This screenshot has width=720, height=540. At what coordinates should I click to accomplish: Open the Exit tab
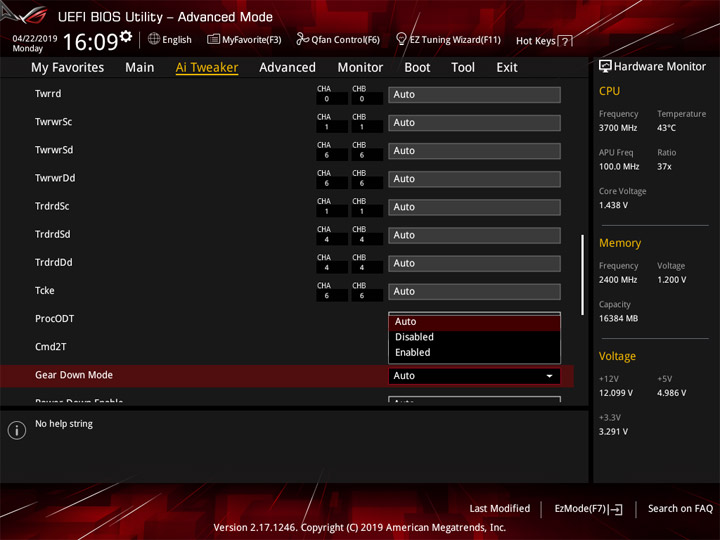pyautogui.click(x=507, y=68)
